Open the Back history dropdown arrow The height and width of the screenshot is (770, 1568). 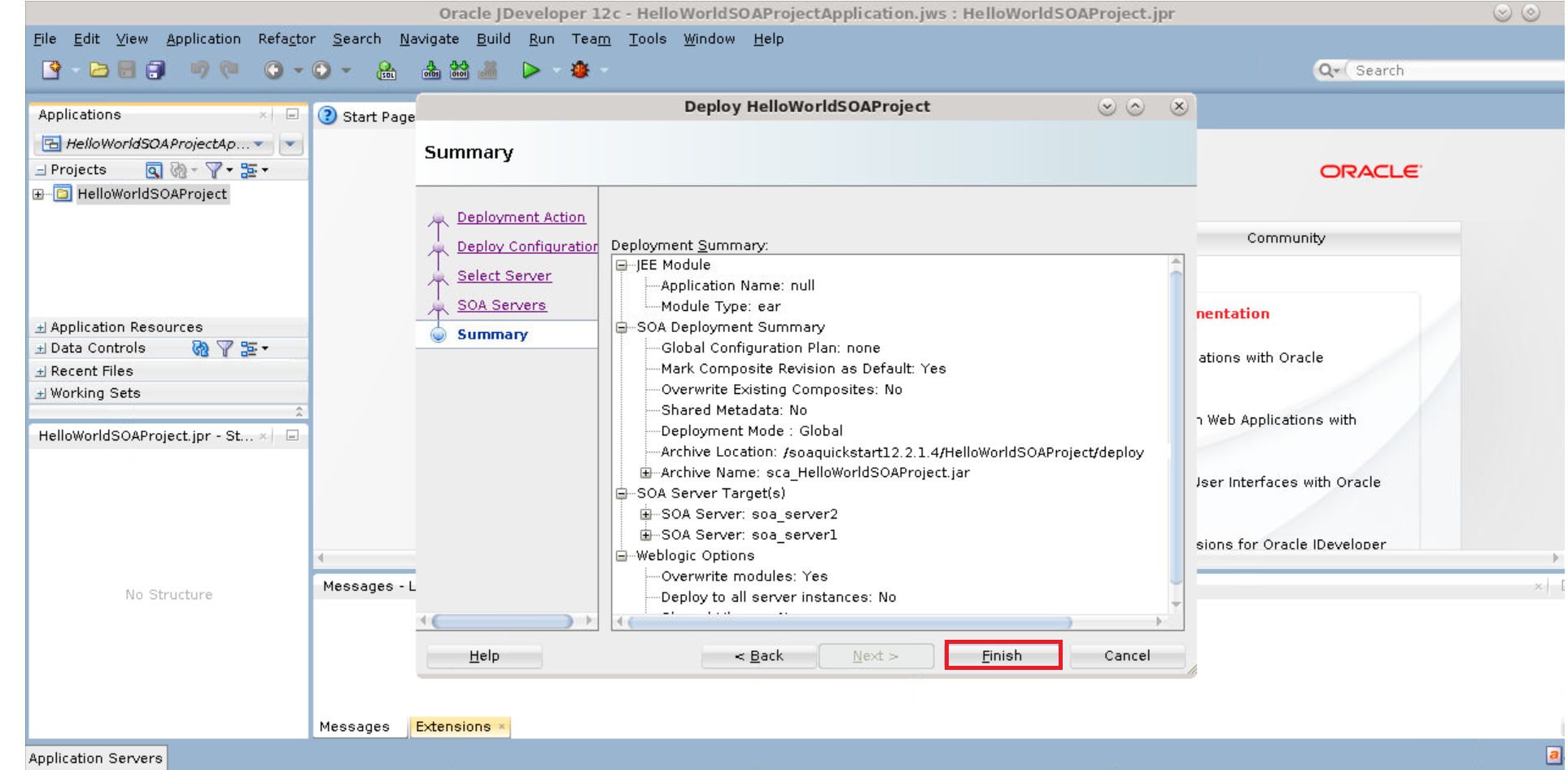(299, 71)
